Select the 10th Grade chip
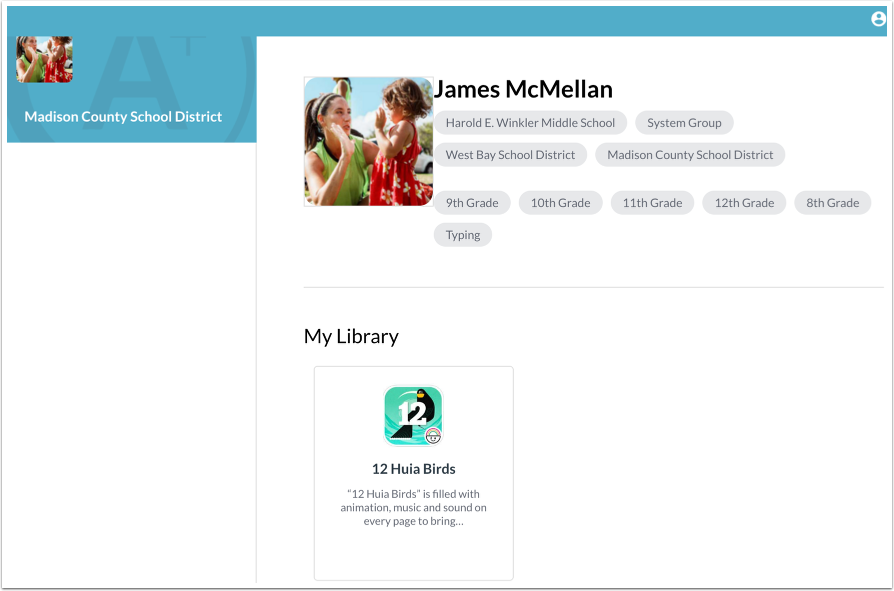The image size is (894, 591). tap(560, 202)
